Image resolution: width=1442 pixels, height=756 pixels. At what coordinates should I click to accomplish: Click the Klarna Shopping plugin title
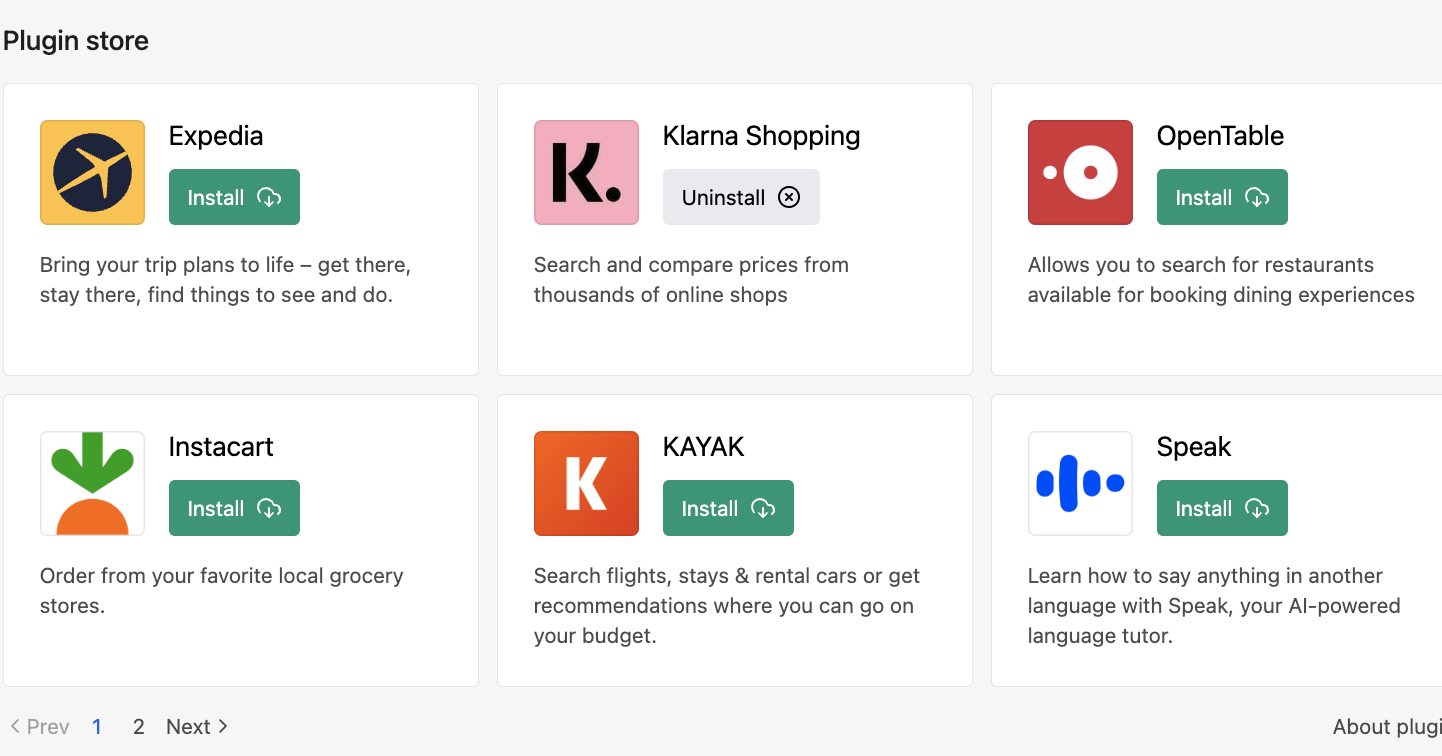pos(761,136)
